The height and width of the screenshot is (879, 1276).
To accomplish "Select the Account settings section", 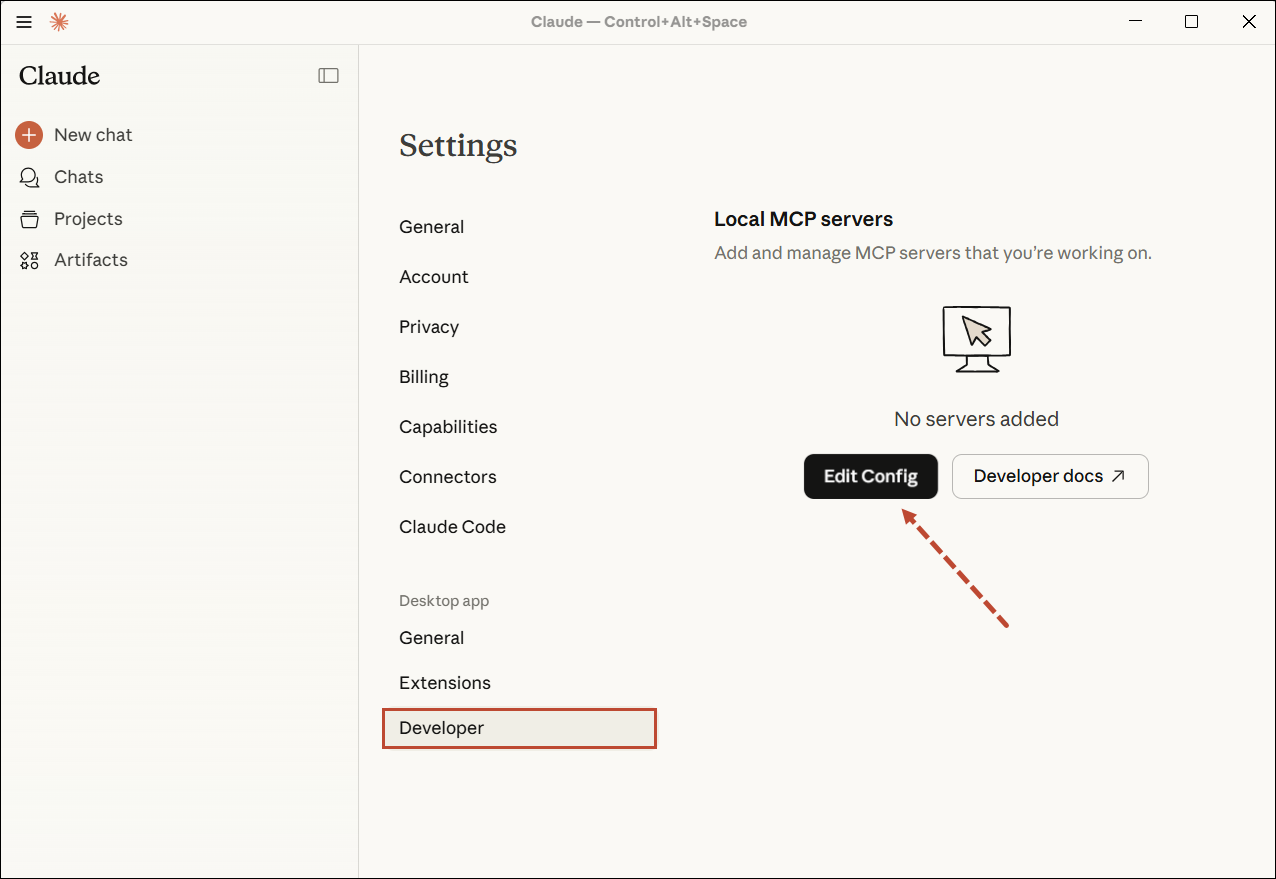I will (434, 277).
